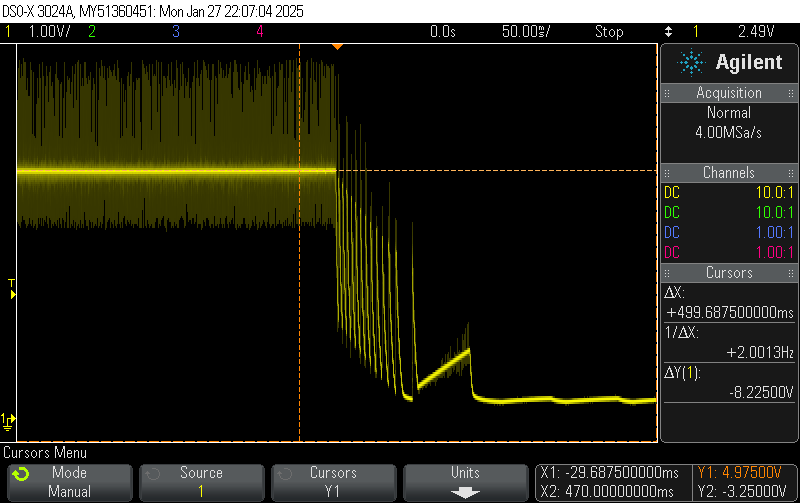Click the ΔX value +499.687500000ms
Viewport: 800px width, 503px height.
click(x=730, y=312)
